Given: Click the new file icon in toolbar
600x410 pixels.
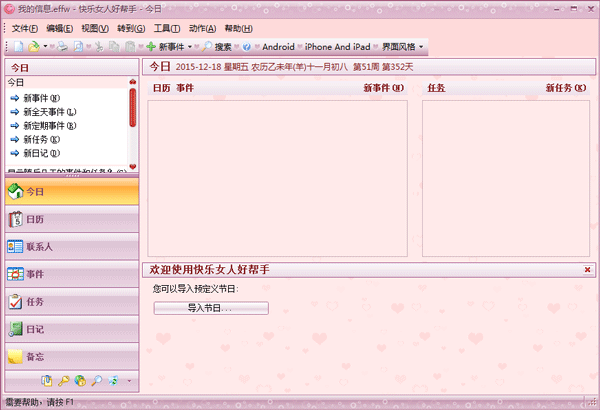Looking at the screenshot, I should [x=19, y=46].
